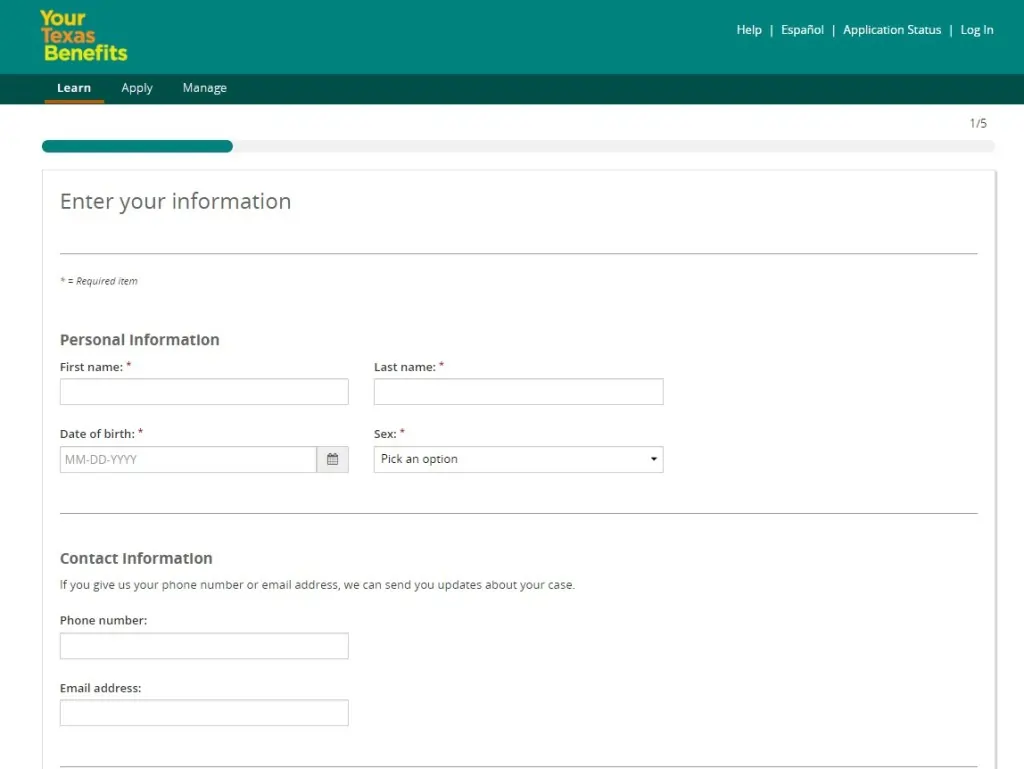Click the phone or email updates note
The height and width of the screenshot is (769, 1024).
[x=317, y=585]
